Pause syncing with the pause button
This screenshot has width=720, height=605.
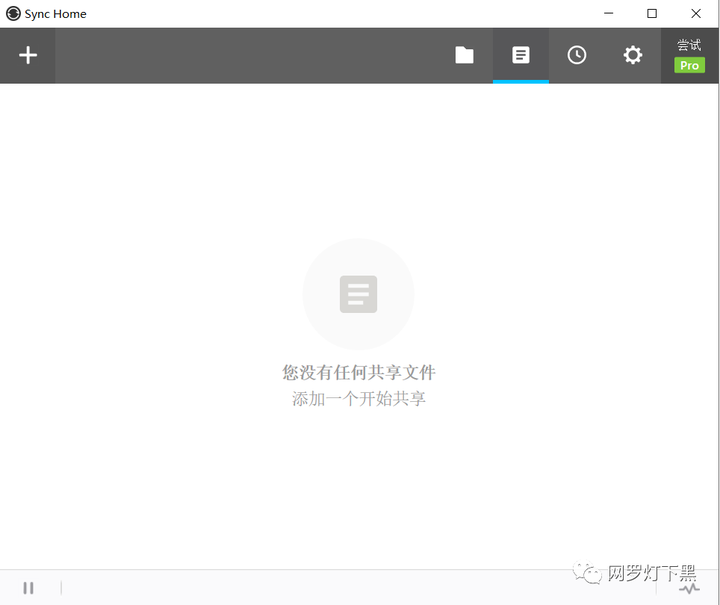[x=28, y=588]
